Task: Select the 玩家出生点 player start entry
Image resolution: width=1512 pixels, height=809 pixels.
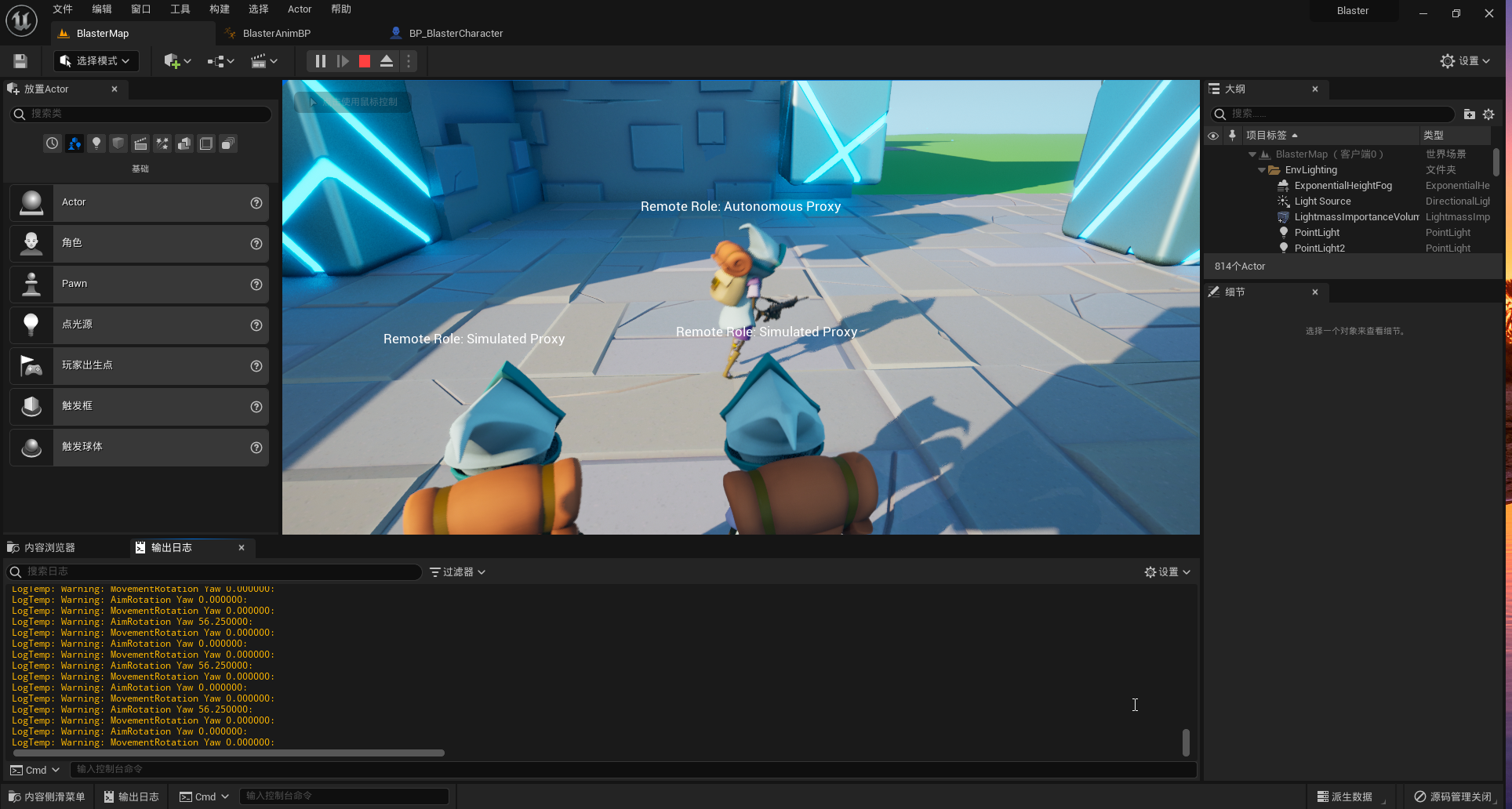Action: coord(139,365)
